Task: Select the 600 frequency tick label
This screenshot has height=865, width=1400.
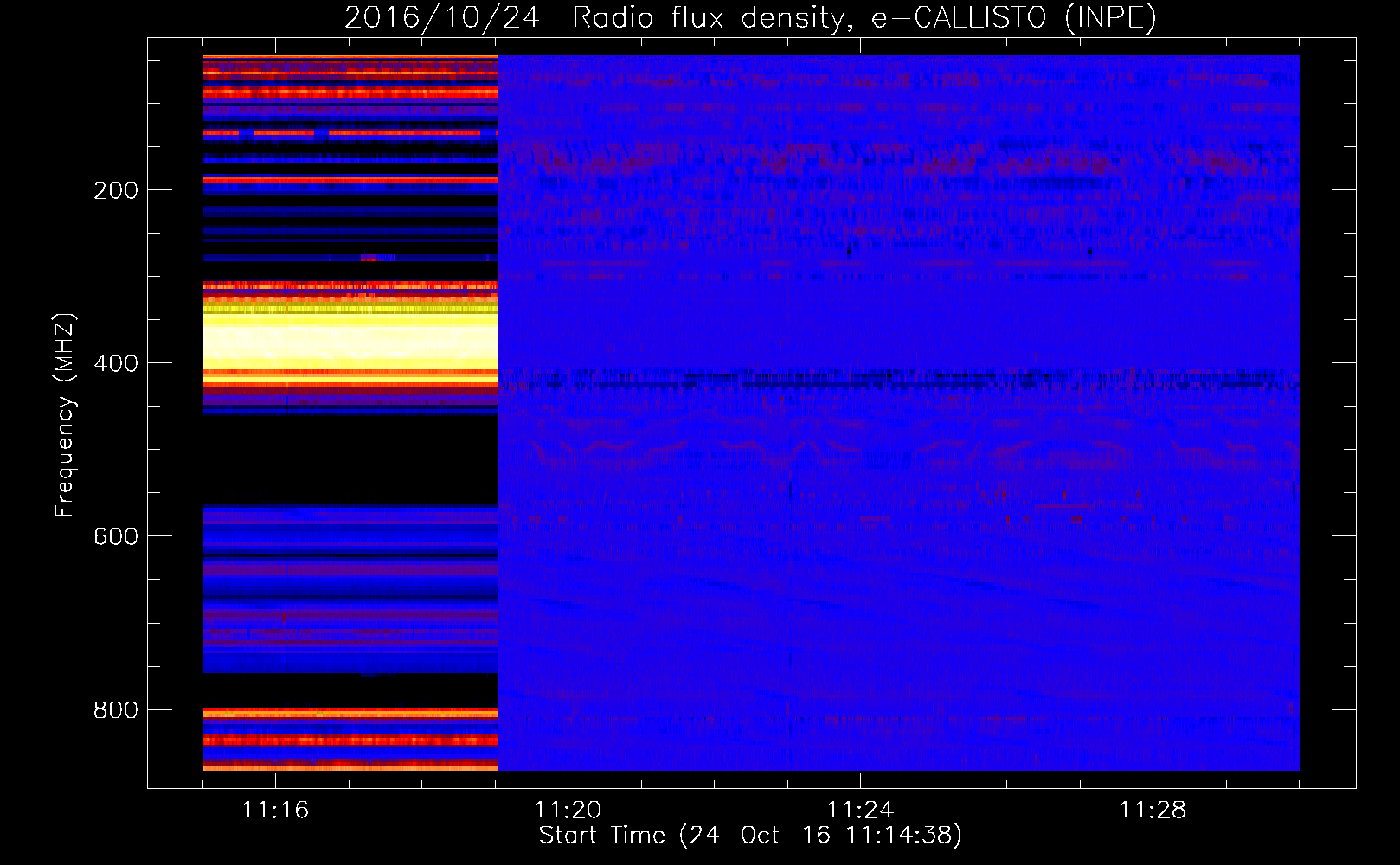Action: coord(116,536)
